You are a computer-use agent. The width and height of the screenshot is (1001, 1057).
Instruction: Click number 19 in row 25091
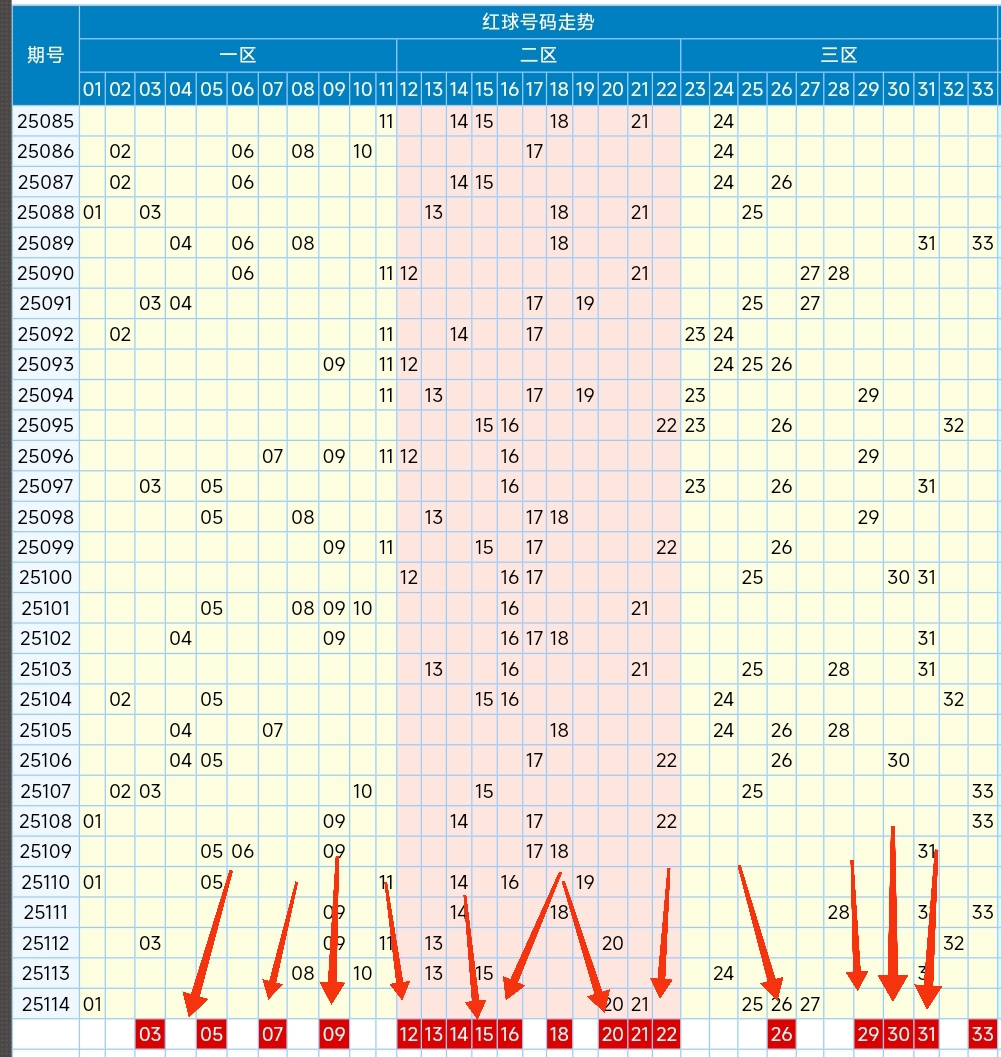(x=584, y=303)
